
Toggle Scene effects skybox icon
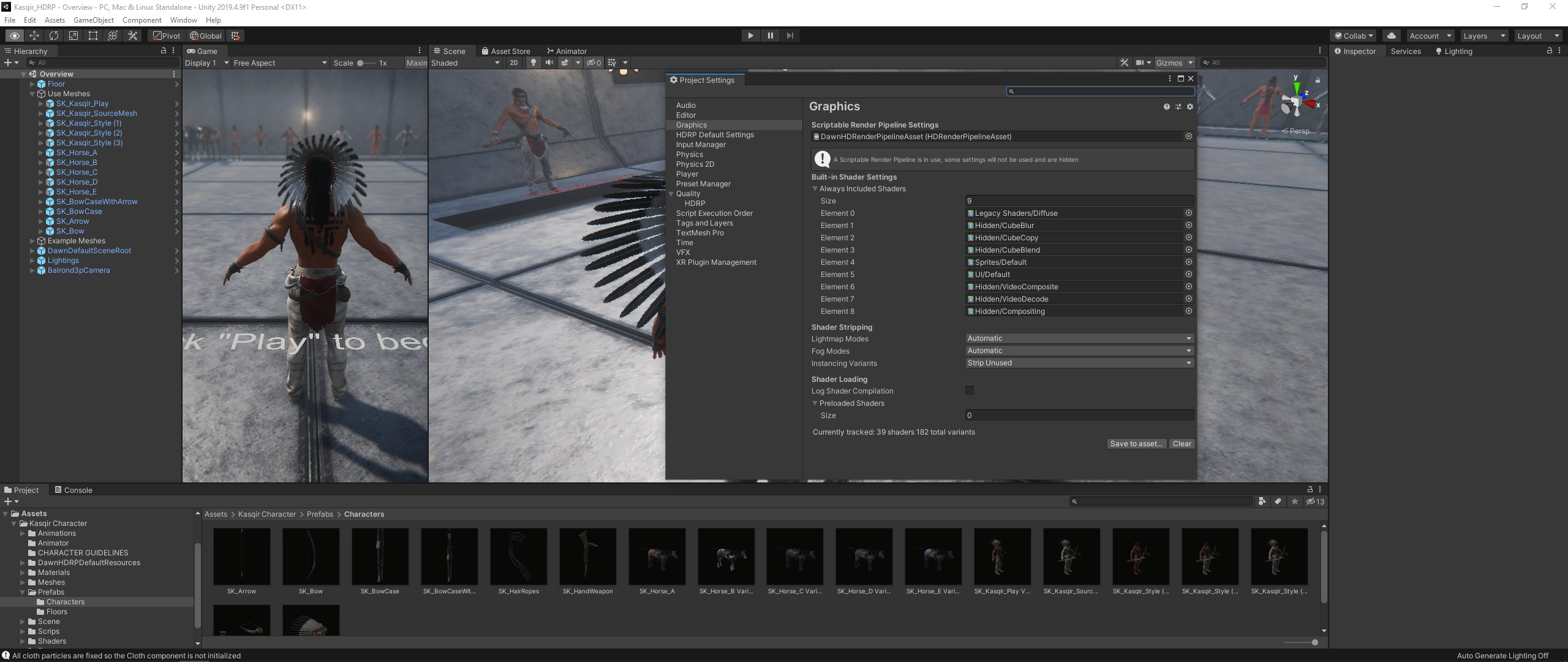pos(565,63)
